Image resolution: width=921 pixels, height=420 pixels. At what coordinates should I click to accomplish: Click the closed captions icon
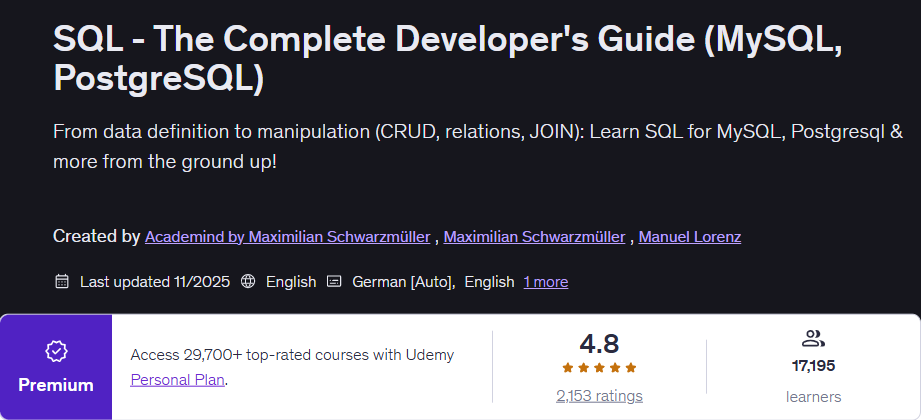coord(334,282)
